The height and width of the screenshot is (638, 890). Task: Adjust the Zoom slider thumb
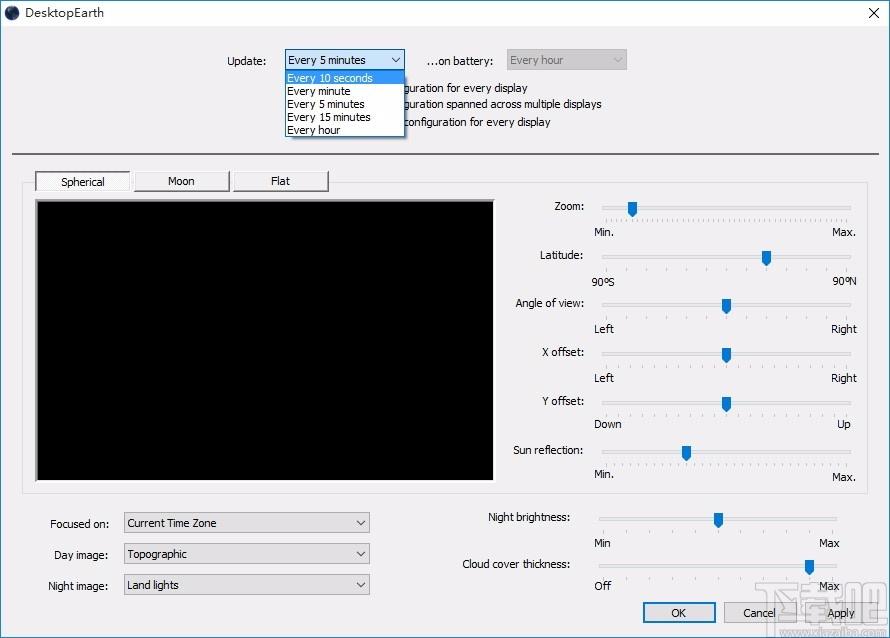tap(632, 209)
